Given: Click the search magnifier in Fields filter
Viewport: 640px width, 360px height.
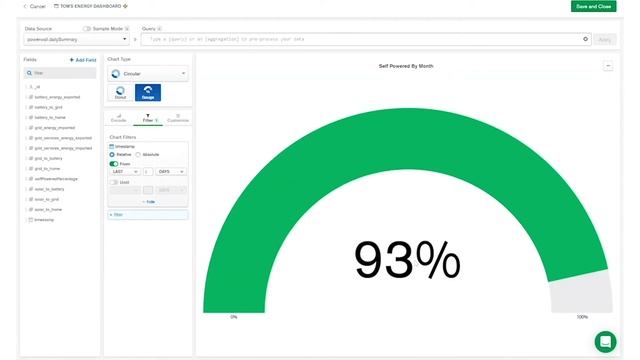Looking at the screenshot, I should pos(29,73).
